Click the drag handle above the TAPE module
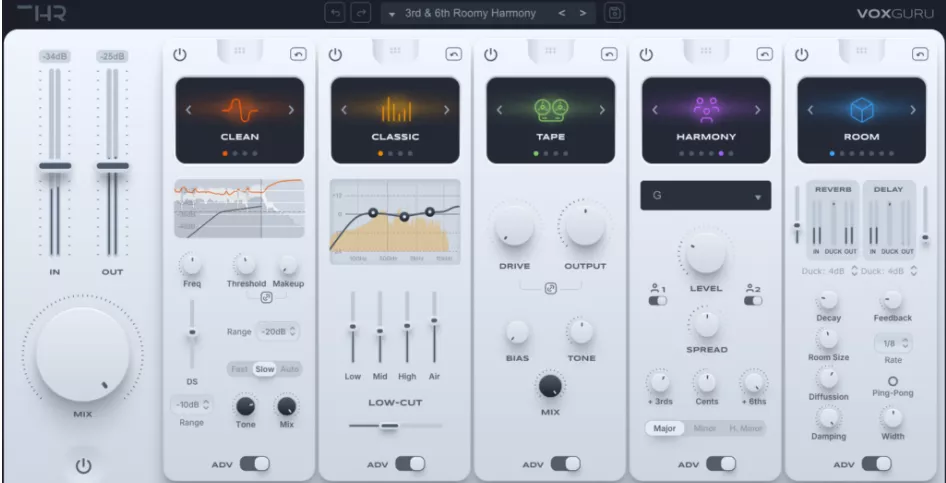946x483 pixels. tap(551, 51)
